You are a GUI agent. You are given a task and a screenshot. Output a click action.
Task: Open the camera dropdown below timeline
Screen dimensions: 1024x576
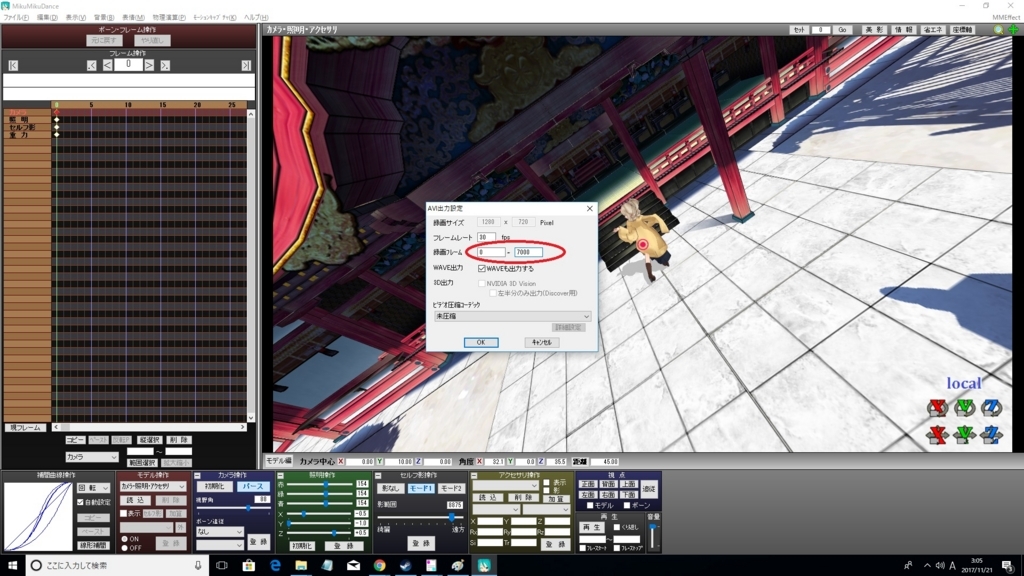pos(91,457)
